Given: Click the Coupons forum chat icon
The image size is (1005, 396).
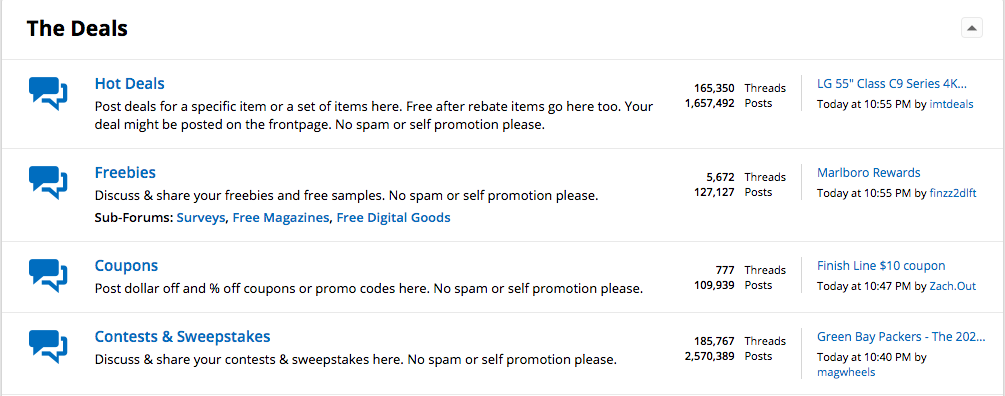Looking at the screenshot, I should (48, 276).
